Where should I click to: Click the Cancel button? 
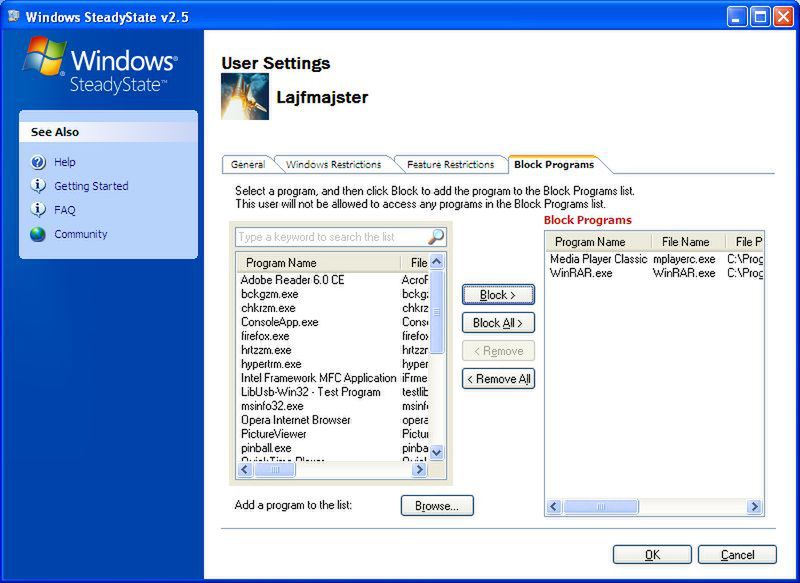(x=737, y=554)
